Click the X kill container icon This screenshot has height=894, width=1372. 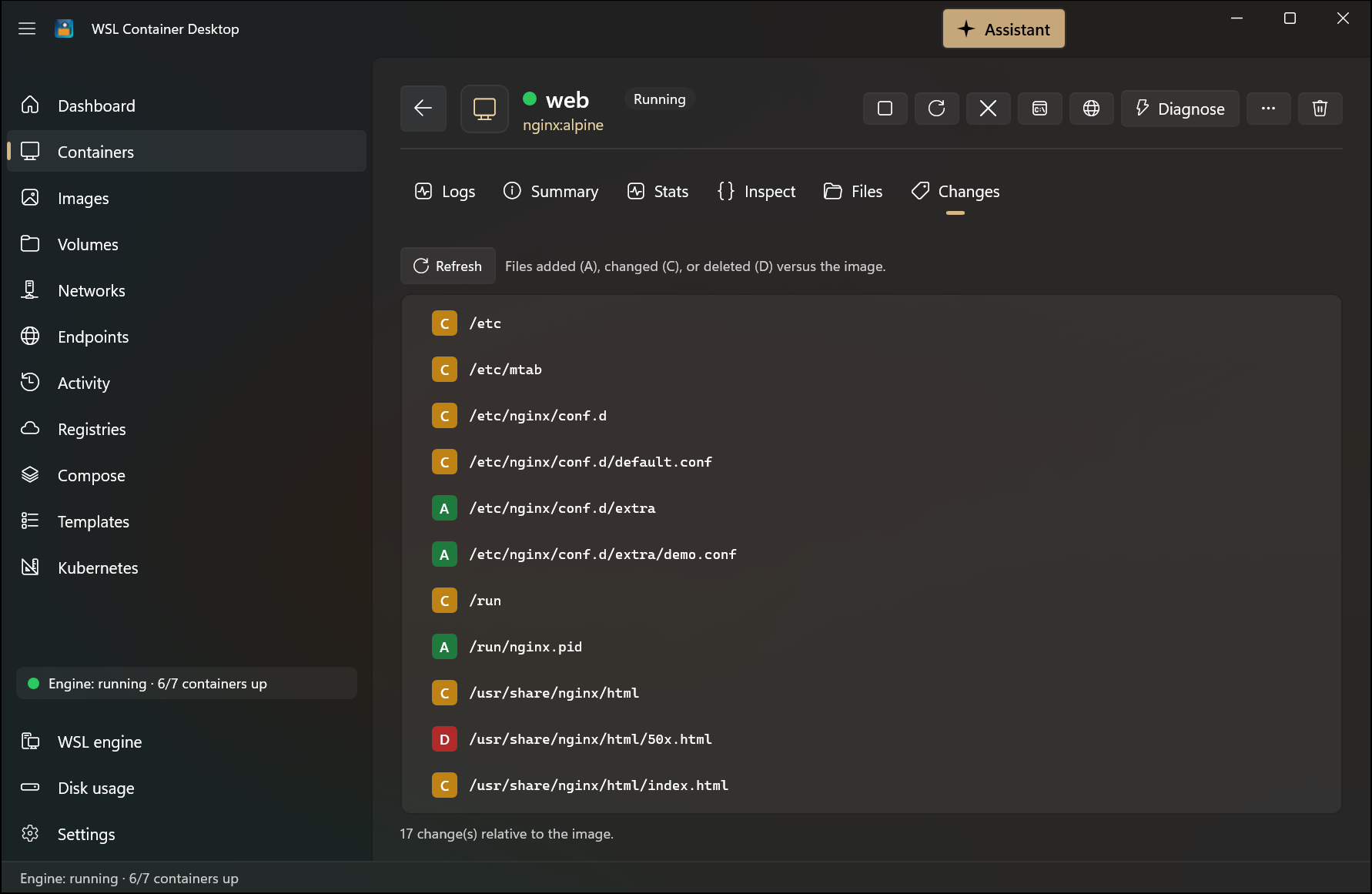click(x=989, y=109)
